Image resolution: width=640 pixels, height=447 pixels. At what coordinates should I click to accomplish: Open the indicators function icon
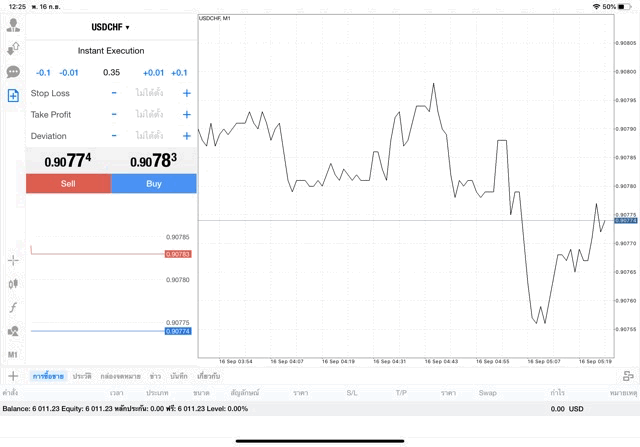click(13, 307)
